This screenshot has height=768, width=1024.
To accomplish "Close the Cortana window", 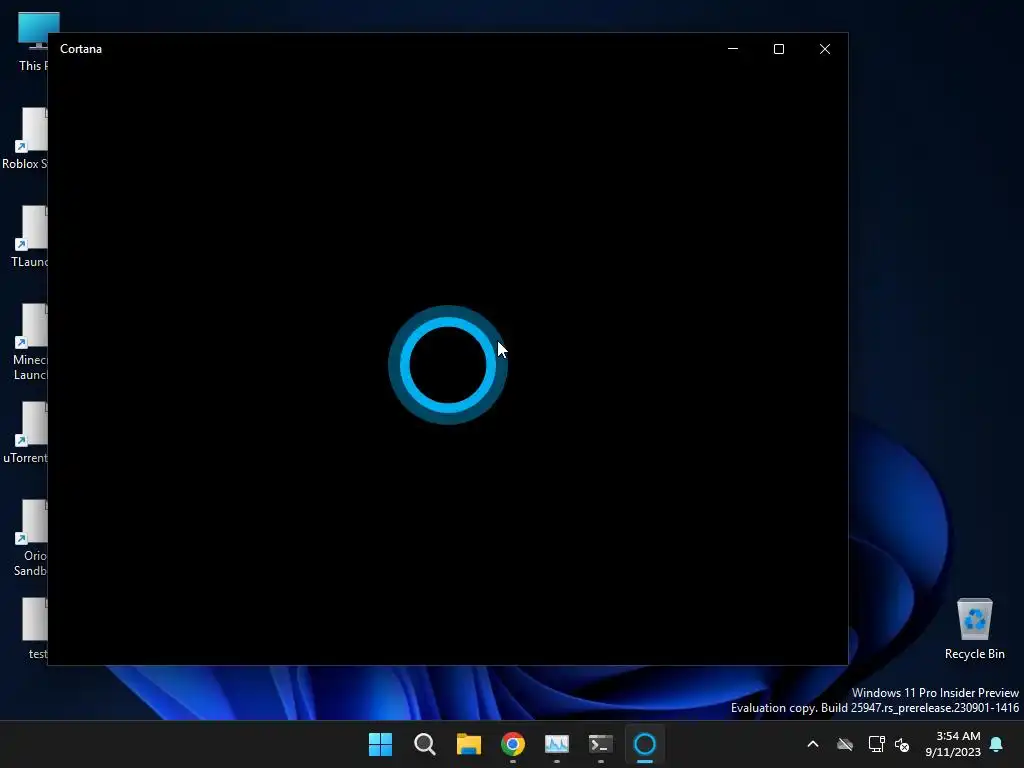I will tap(825, 49).
